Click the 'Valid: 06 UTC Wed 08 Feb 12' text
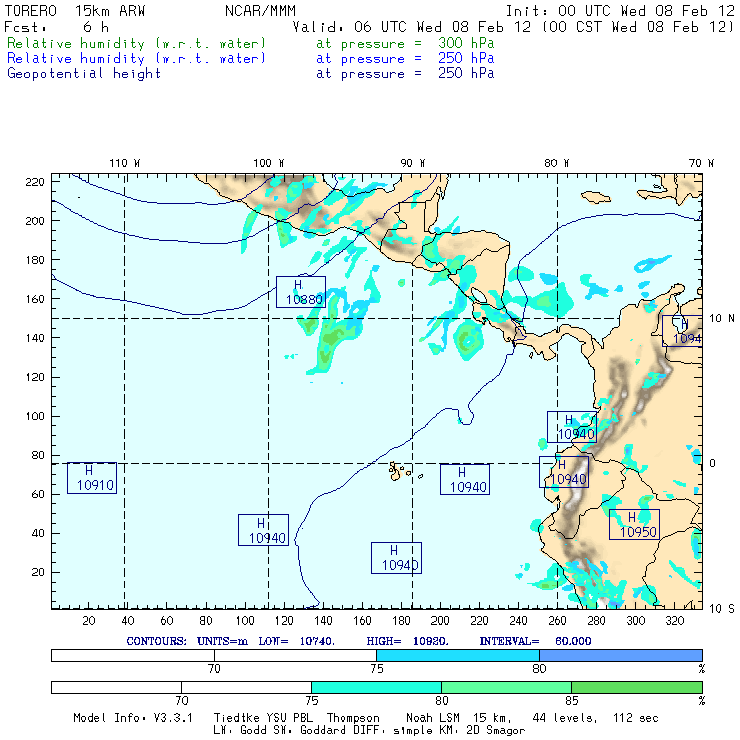This screenshot has height=740, width=740. [x=412, y=27]
